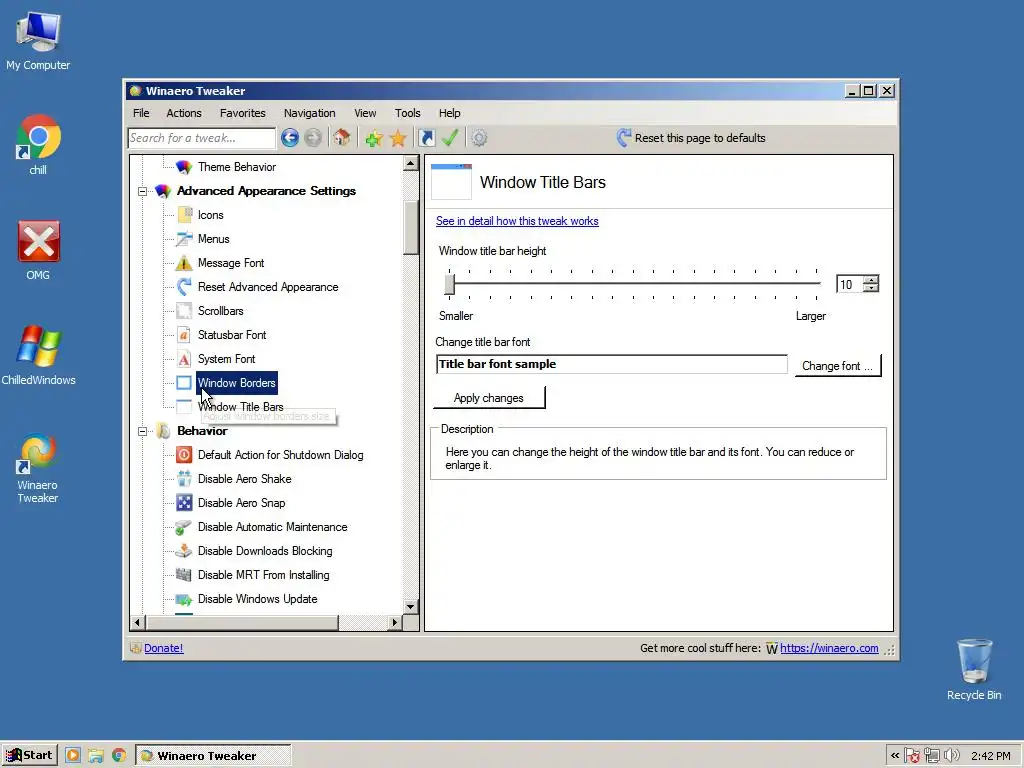Image resolution: width=1024 pixels, height=768 pixels.
Task: Increase title bar height spinner up arrow
Action: point(871,280)
